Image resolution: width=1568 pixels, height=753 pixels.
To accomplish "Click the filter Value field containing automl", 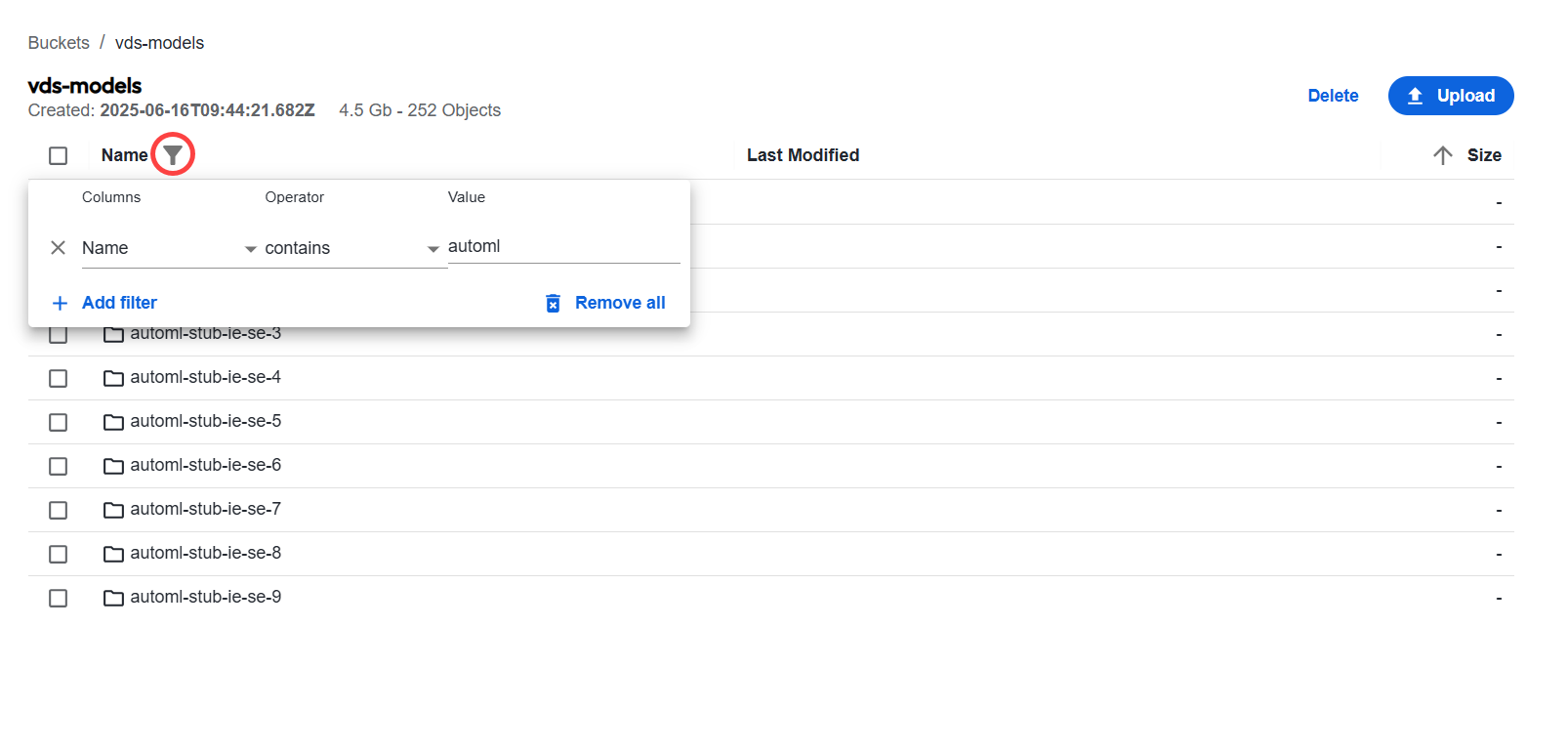I will point(563,246).
